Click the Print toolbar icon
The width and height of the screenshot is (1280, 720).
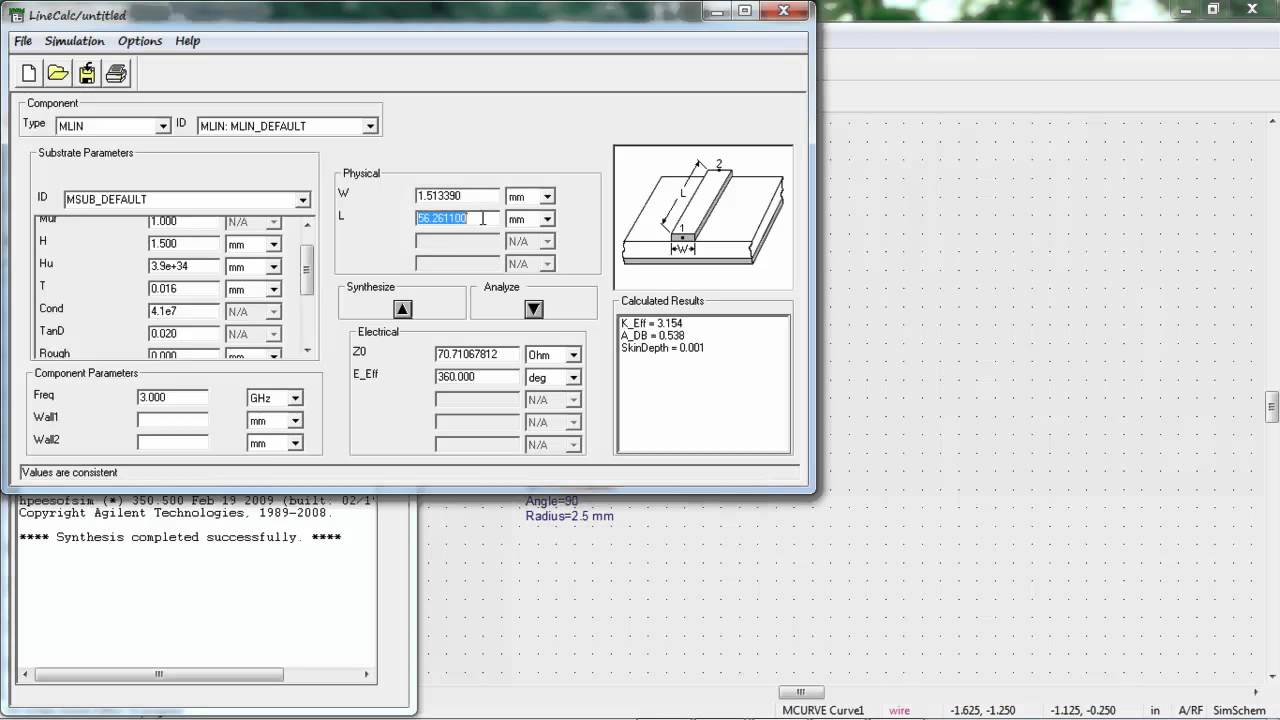[x=116, y=73]
